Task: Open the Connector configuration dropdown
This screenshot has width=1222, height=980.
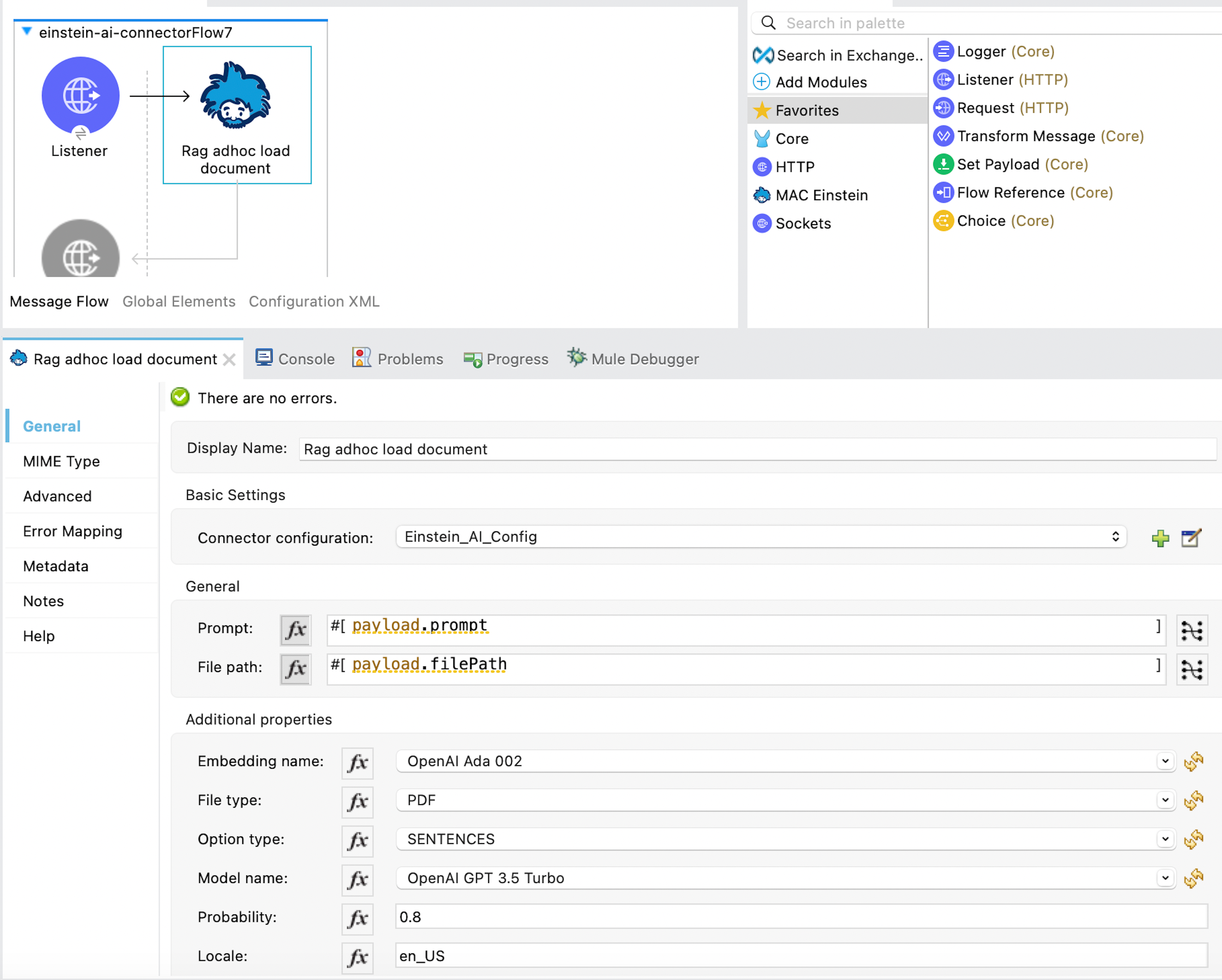Action: click(x=761, y=537)
